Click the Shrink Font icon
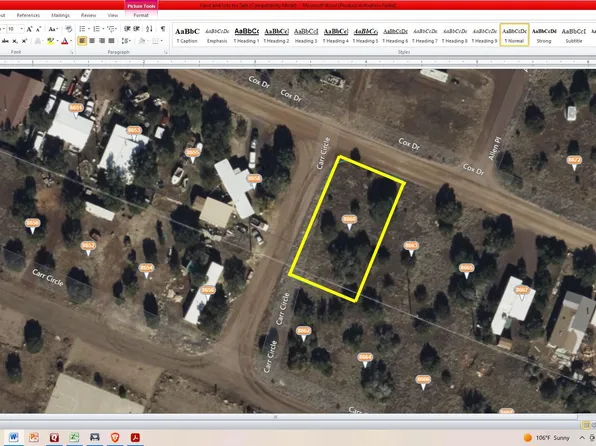This screenshot has height=446, width=596. [x=38, y=29]
